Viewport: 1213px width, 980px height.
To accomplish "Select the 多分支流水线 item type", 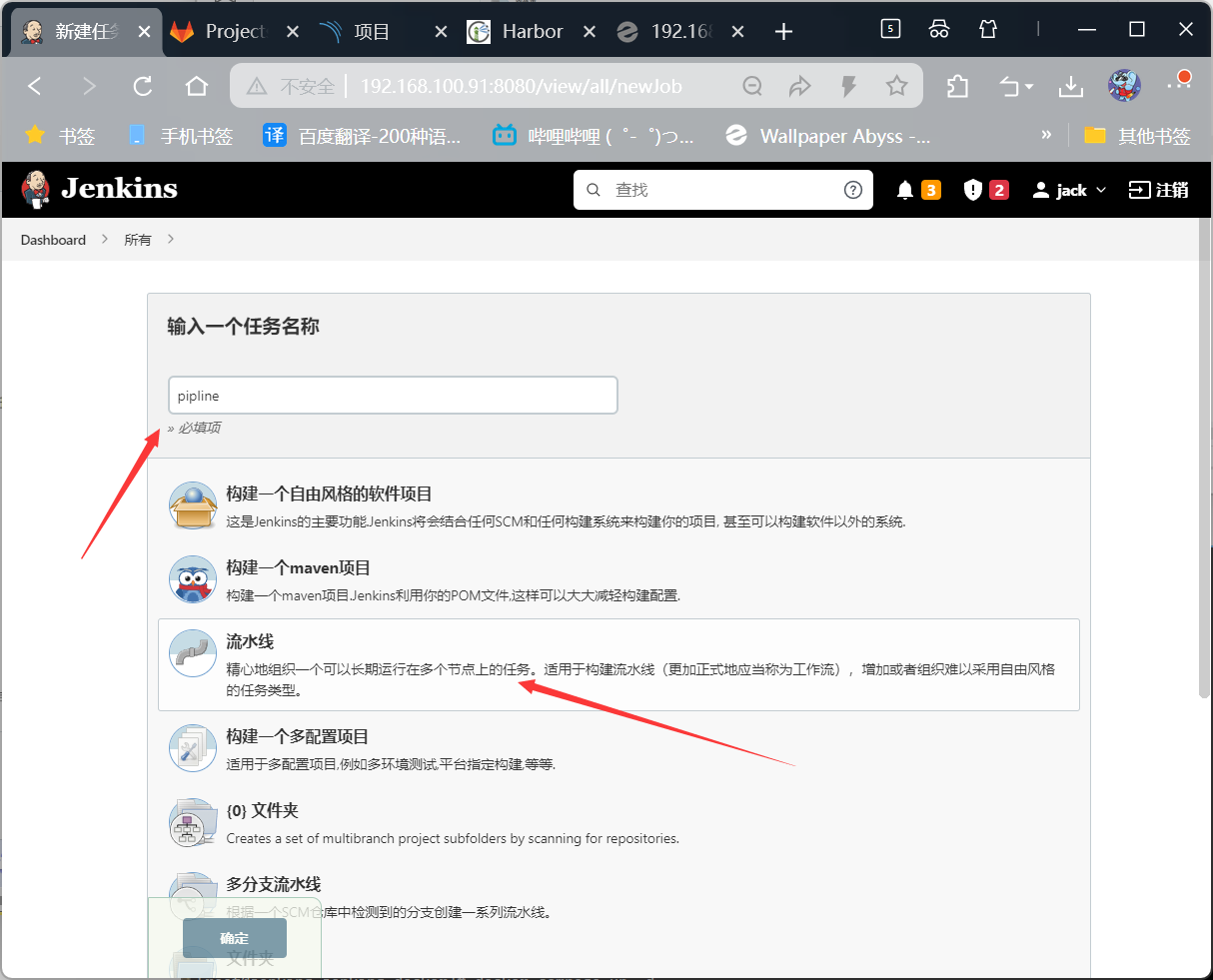I will [x=619, y=897].
